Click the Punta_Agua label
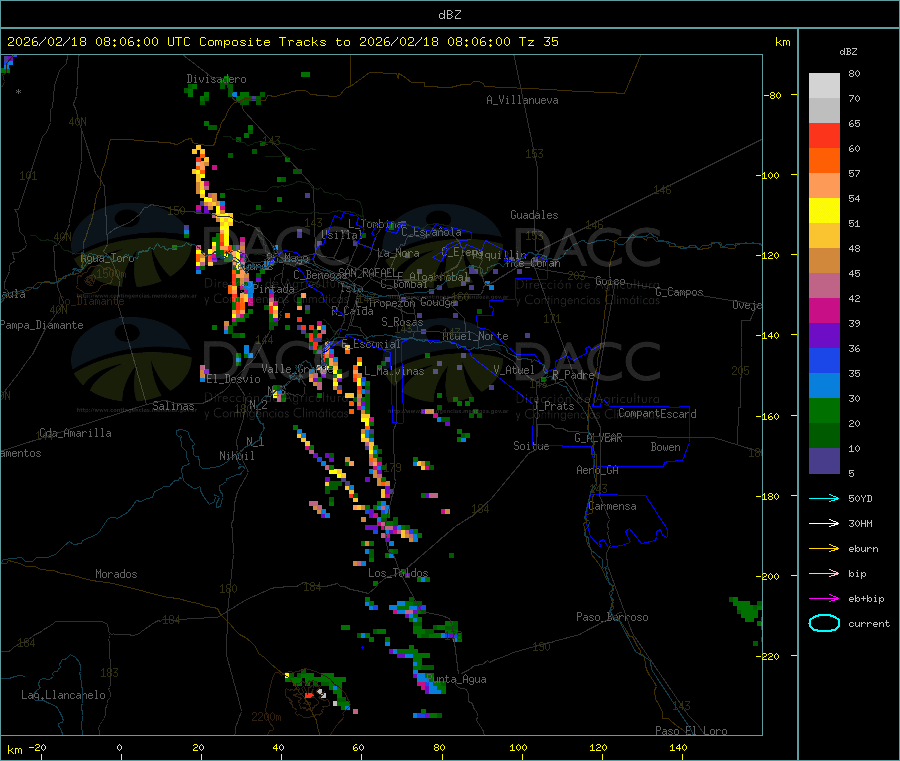Screen dimensions: 900x761 coord(456,679)
